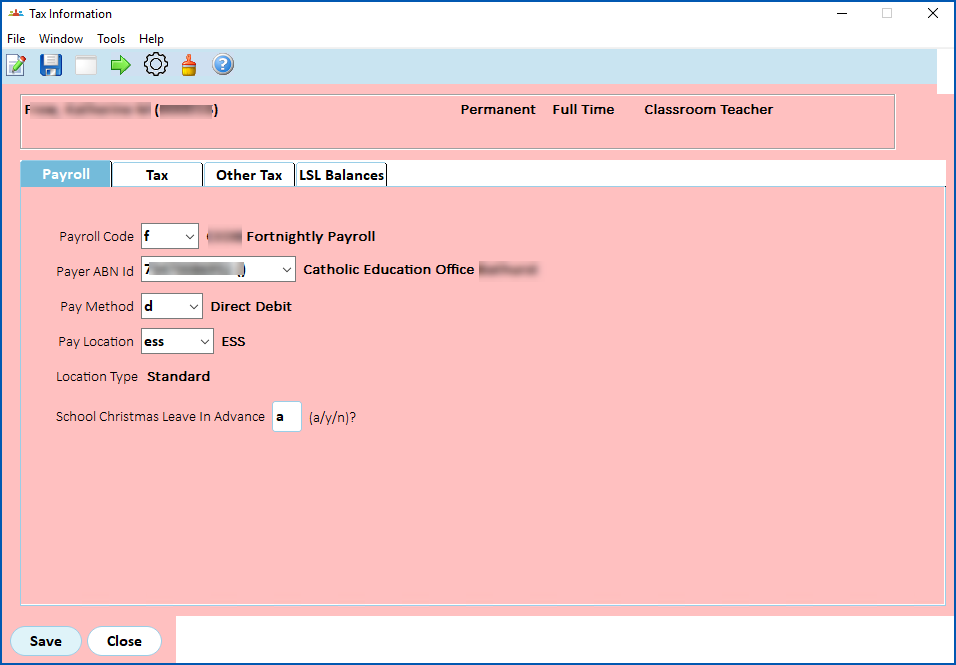
Task: Click the Close button
Action: (124, 641)
